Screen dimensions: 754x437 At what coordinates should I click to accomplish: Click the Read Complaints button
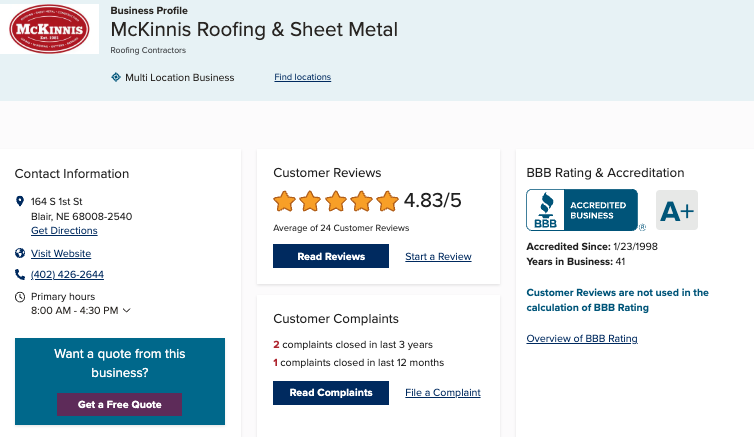(x=331, y=393)
